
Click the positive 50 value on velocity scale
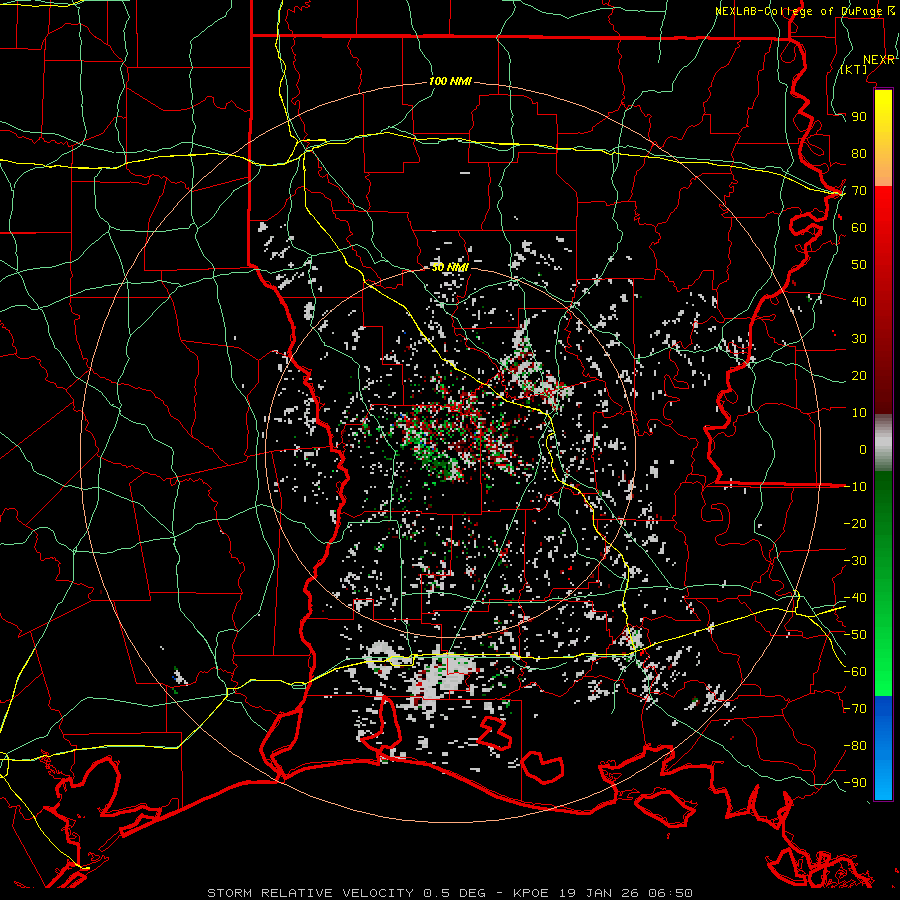point(859,265)
